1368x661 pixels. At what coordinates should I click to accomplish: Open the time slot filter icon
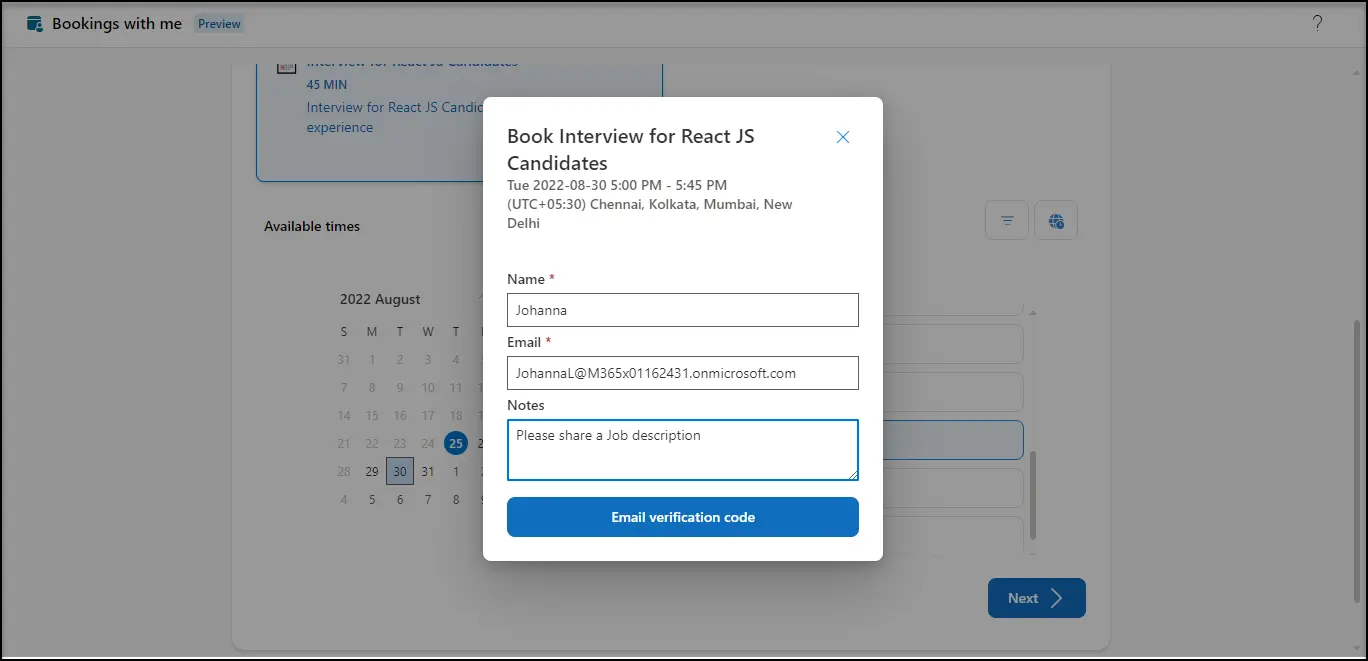point(1007,221)
